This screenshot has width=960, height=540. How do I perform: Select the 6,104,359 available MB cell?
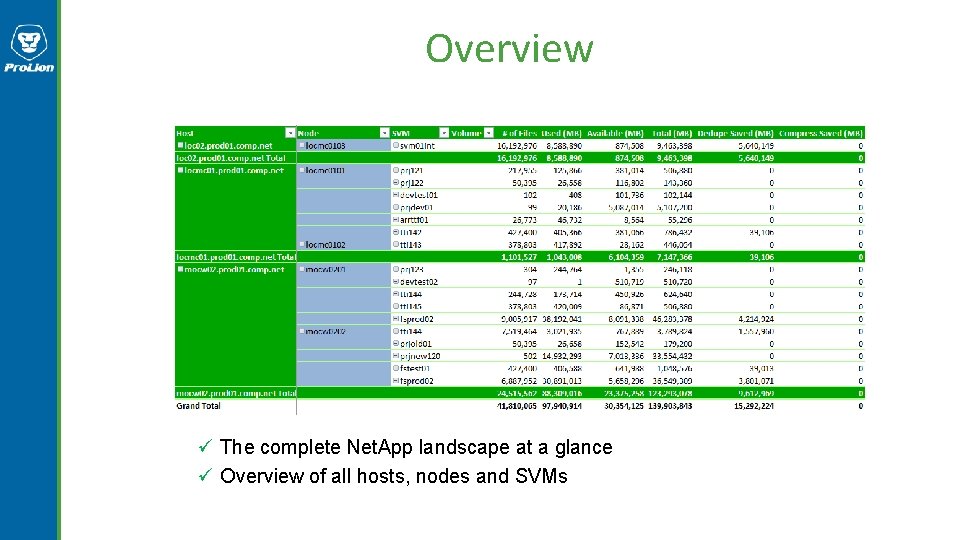[626, 257]
